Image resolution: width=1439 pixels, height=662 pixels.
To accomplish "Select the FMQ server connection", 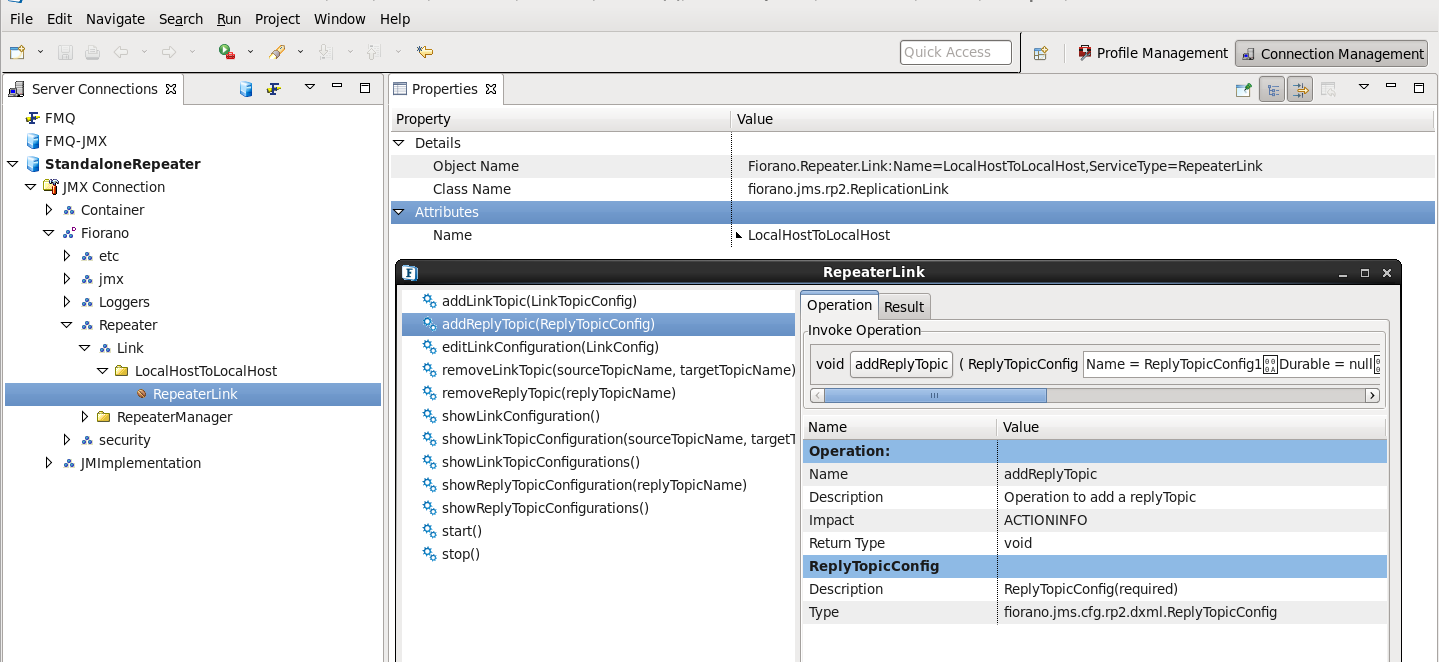I will click(x=60, y=118).
